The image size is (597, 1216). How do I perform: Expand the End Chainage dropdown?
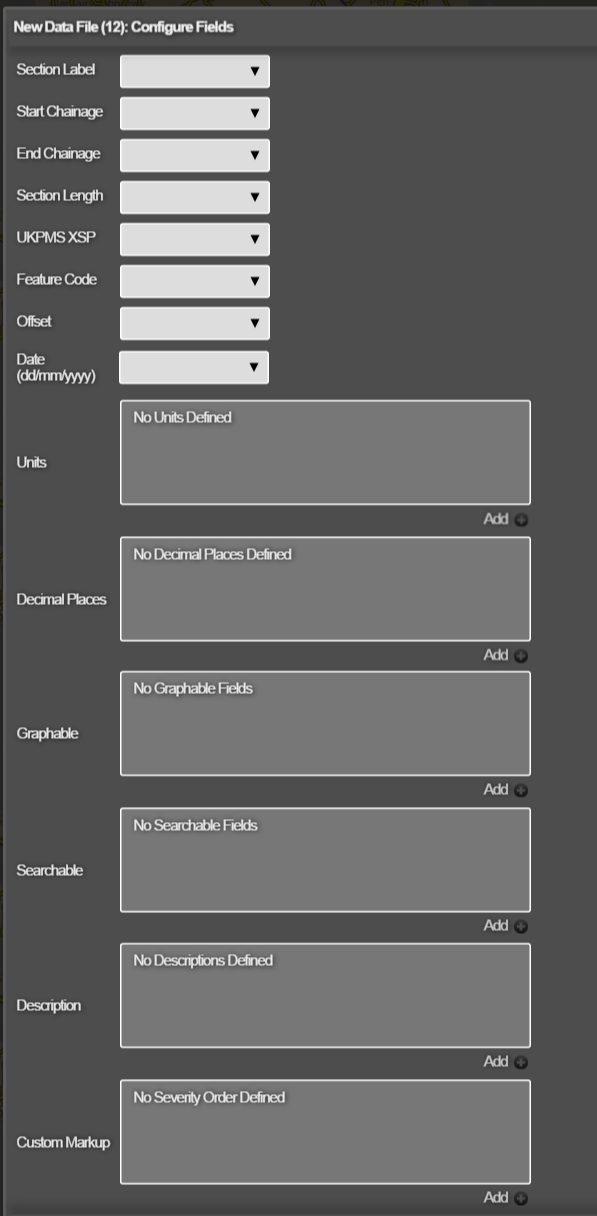(x=195, y=155)
